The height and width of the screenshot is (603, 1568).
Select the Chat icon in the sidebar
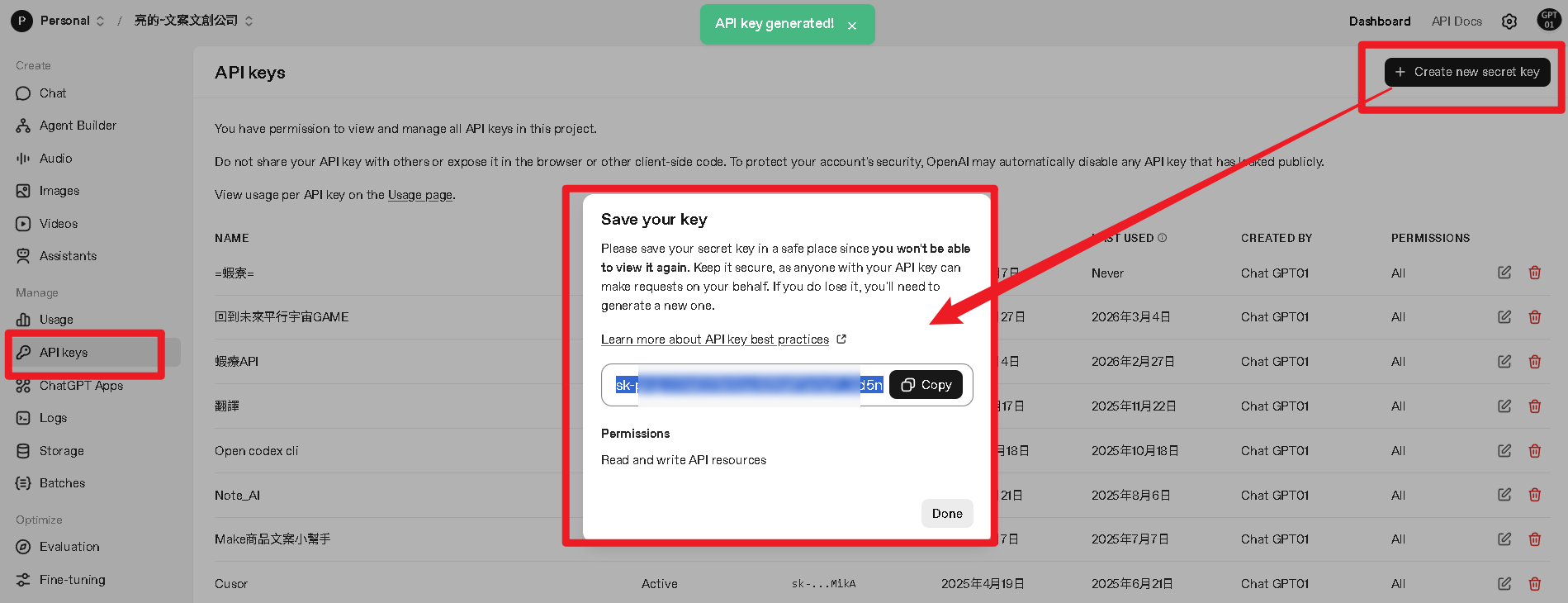[x=23, y=93]
